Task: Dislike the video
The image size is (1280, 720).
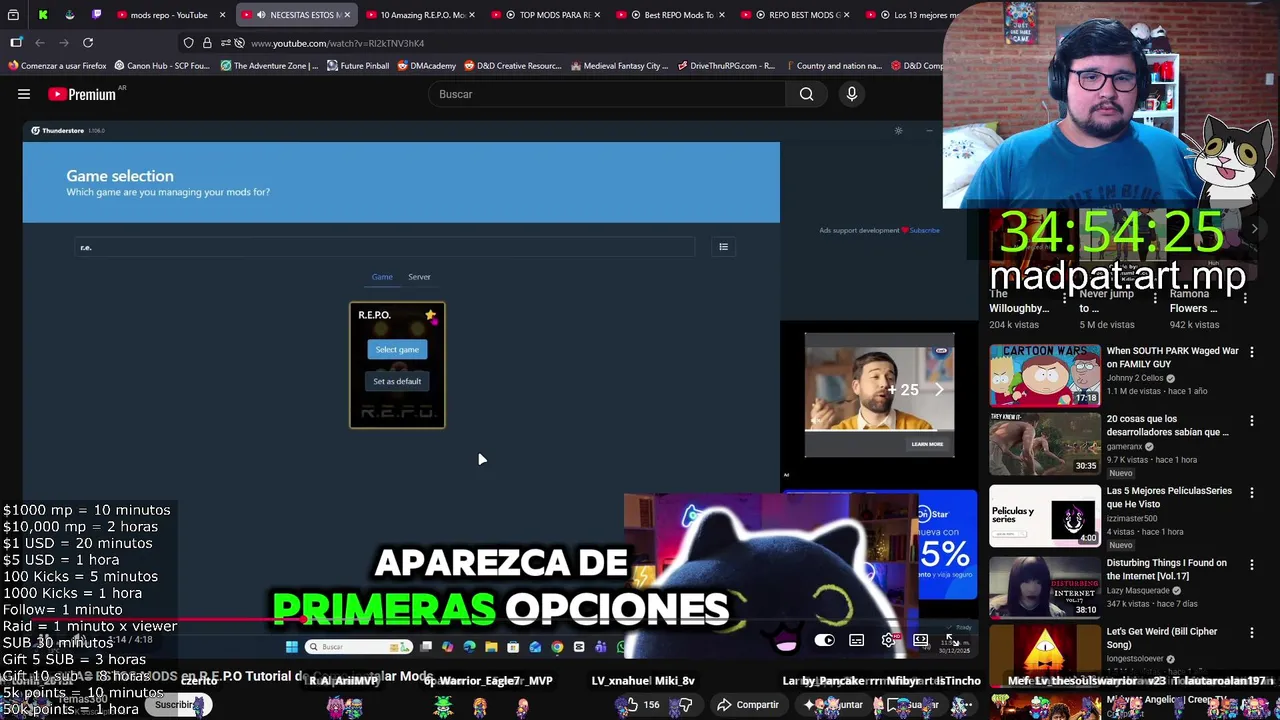Action: click(686, 705)
